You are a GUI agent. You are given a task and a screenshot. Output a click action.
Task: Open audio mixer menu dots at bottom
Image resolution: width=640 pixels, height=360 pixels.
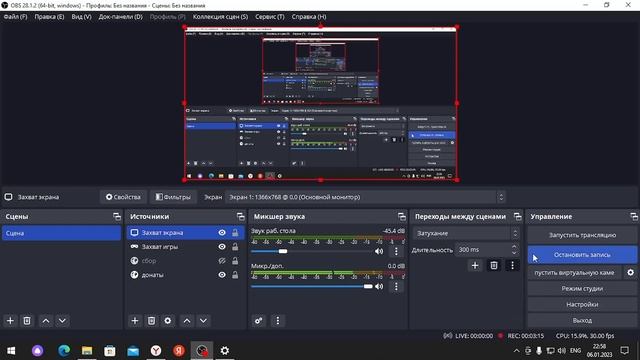coord(278,321)
